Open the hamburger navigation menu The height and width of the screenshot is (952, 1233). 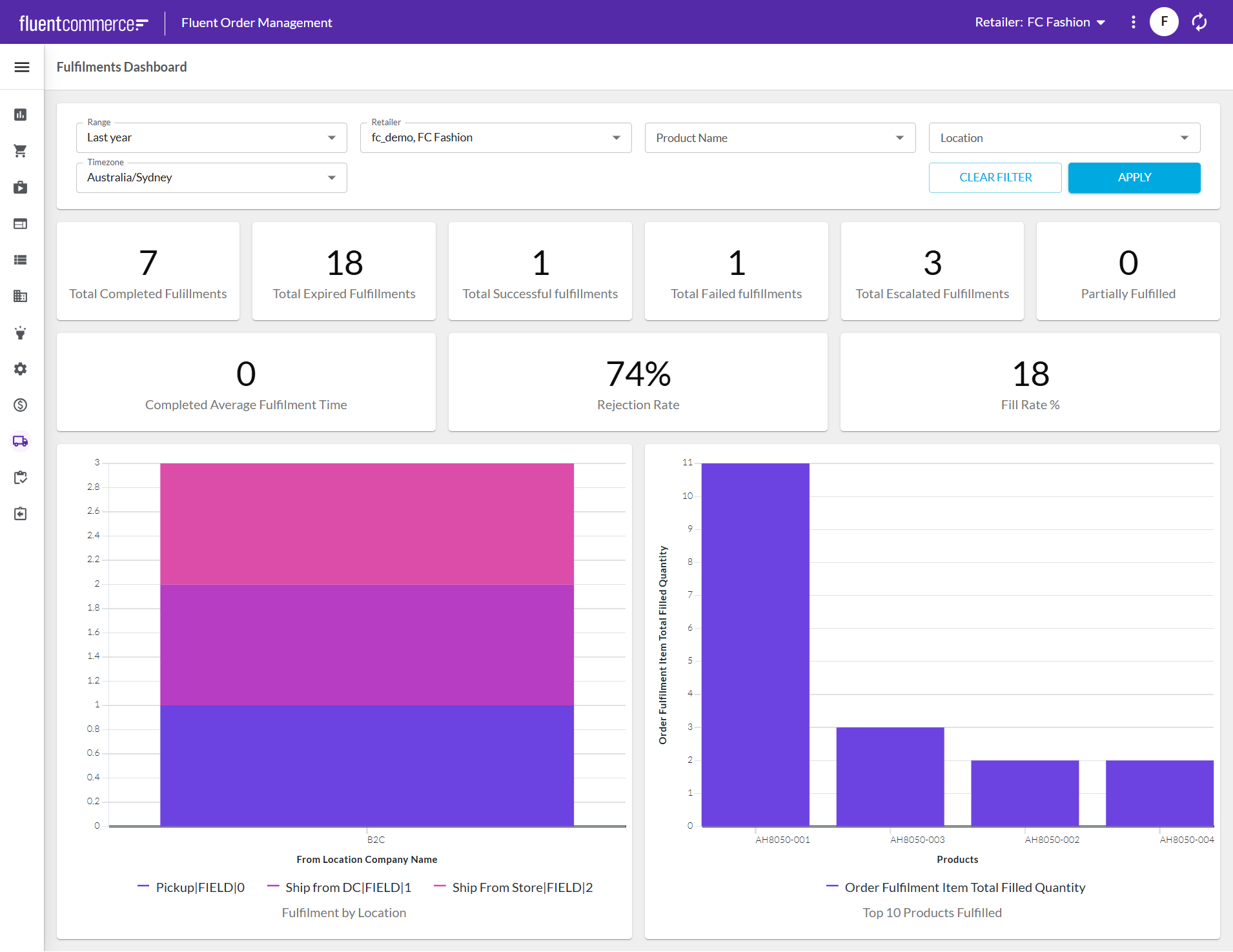22,67
